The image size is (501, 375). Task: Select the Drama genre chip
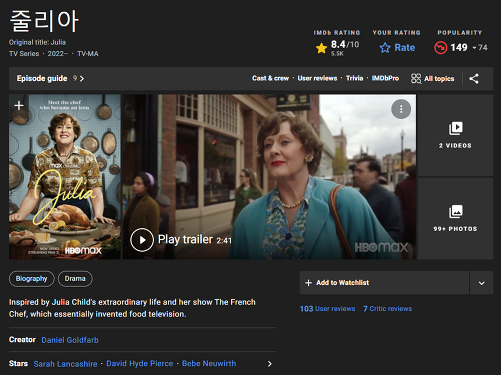[75, 279]
